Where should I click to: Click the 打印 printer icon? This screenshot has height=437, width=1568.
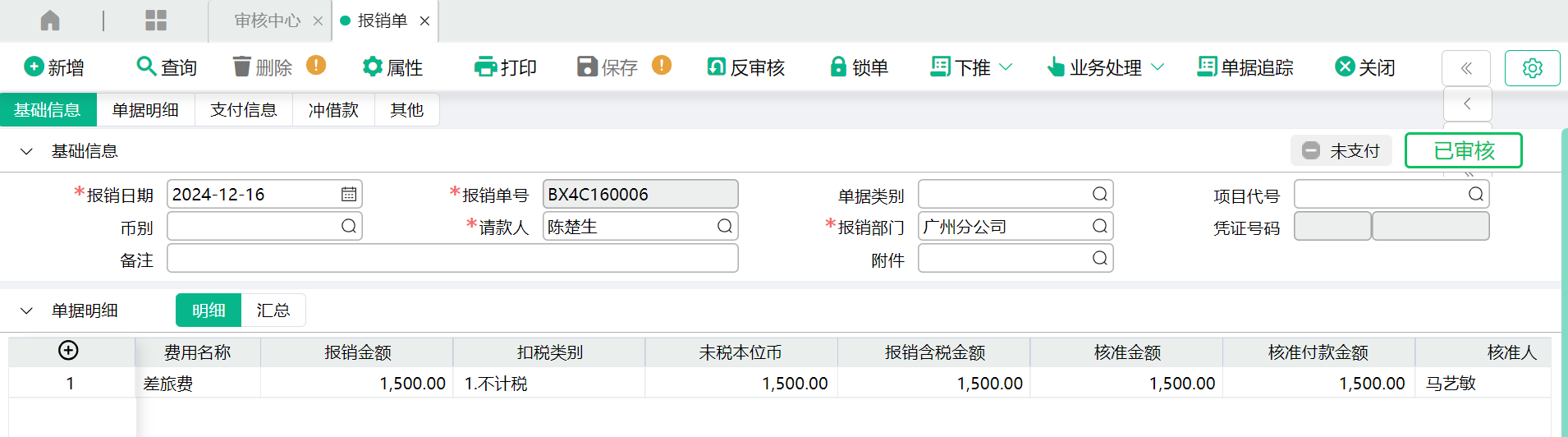click(x=485, y=67)
